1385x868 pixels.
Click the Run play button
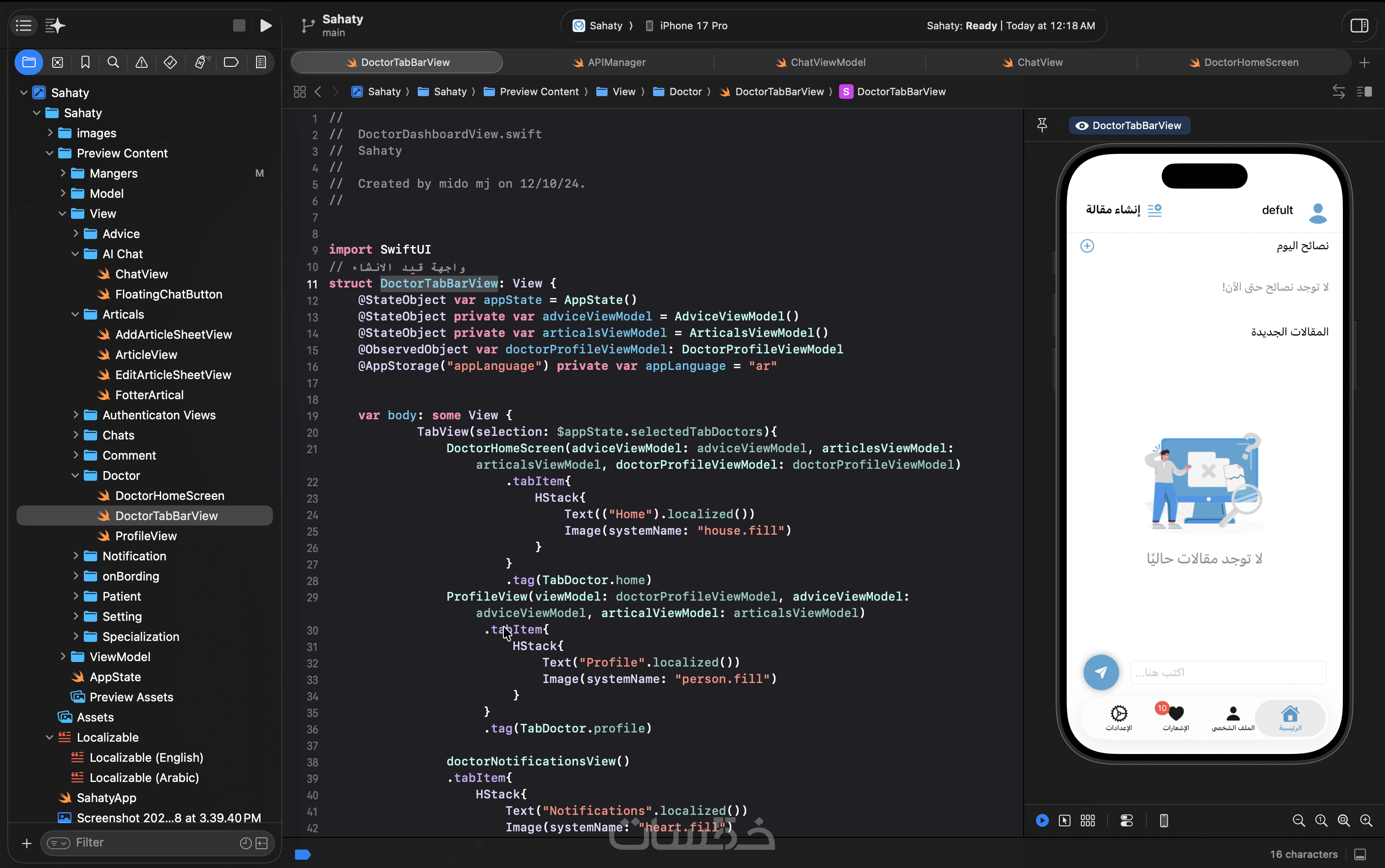(265, 25)
